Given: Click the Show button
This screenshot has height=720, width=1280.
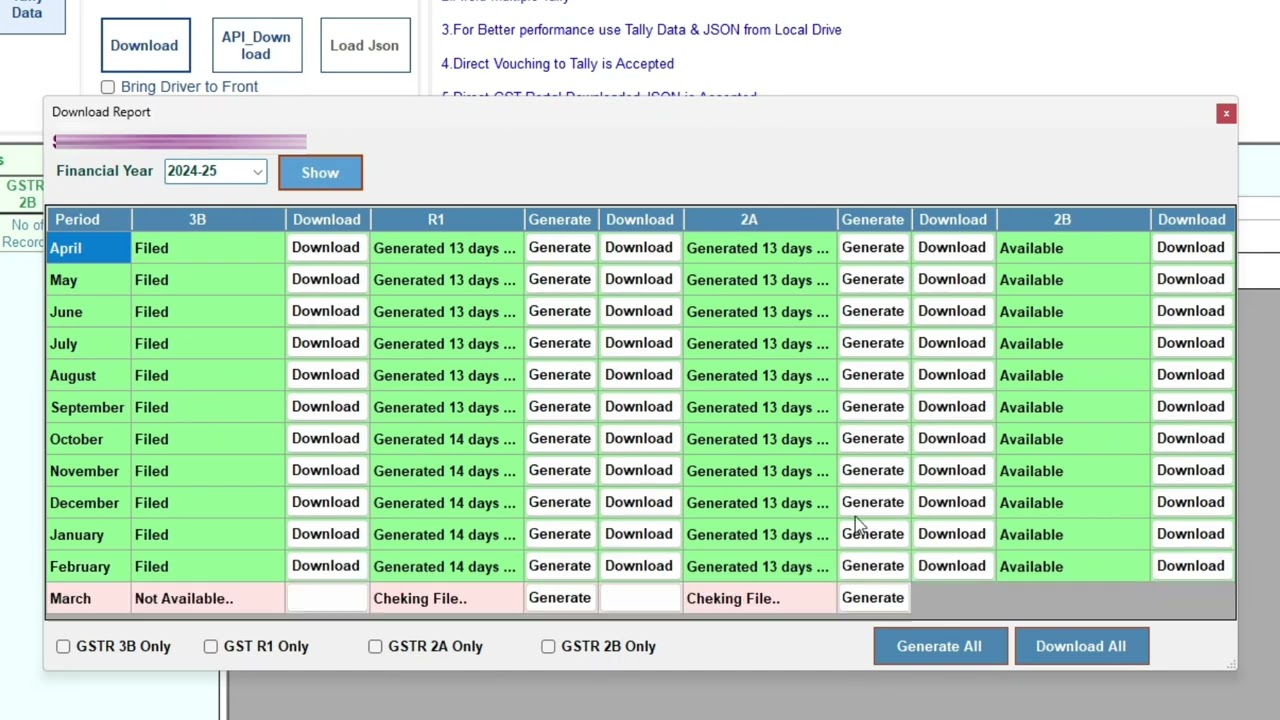Looking at the screenshot, I should [320, 173].
